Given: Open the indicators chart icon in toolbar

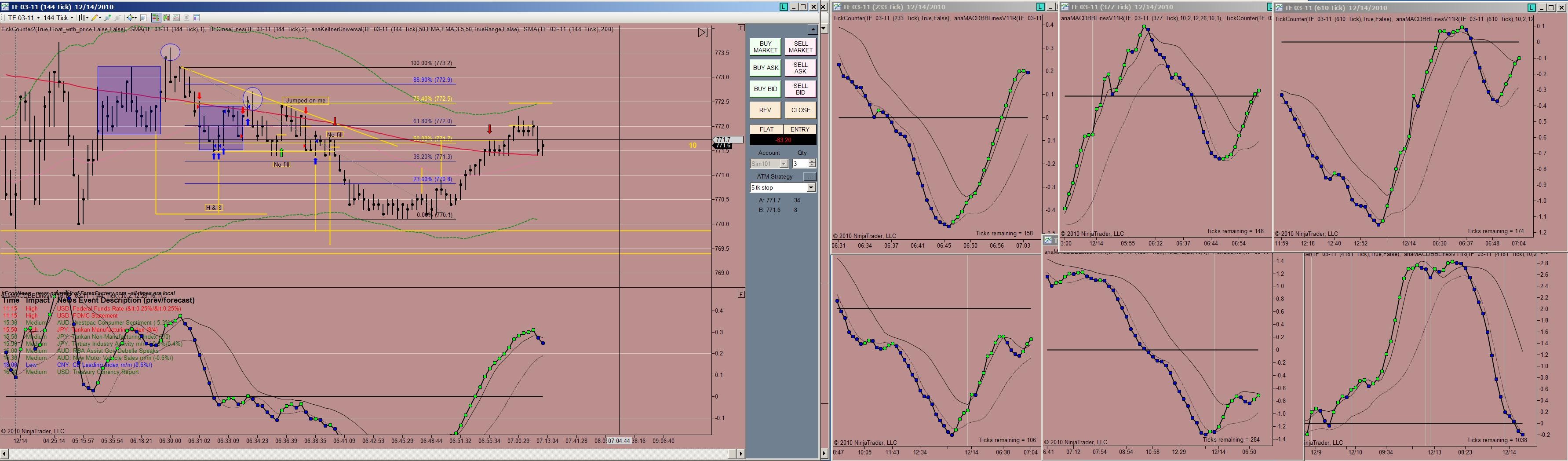Looking at the screenshot, I should (x=176, y=18).
